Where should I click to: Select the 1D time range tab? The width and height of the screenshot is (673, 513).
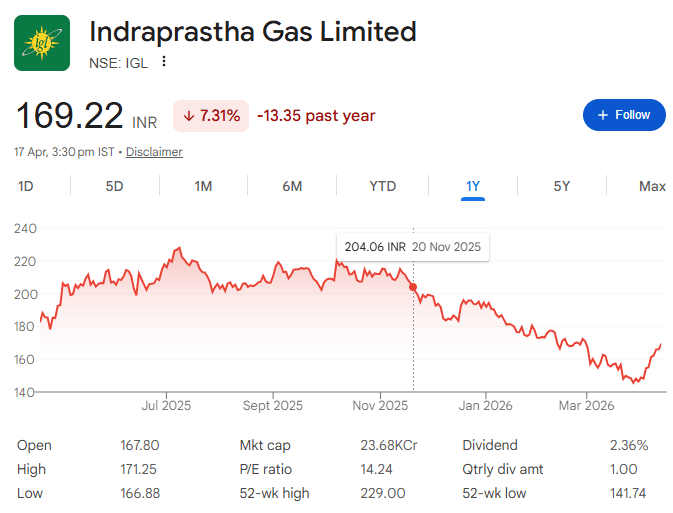[26, 186]
